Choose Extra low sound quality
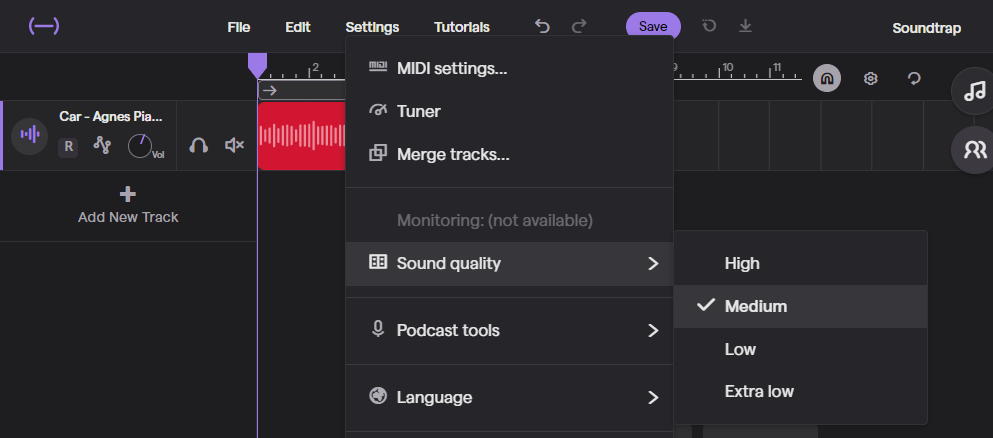The image size is (993, 438). (x=800, y=391)
